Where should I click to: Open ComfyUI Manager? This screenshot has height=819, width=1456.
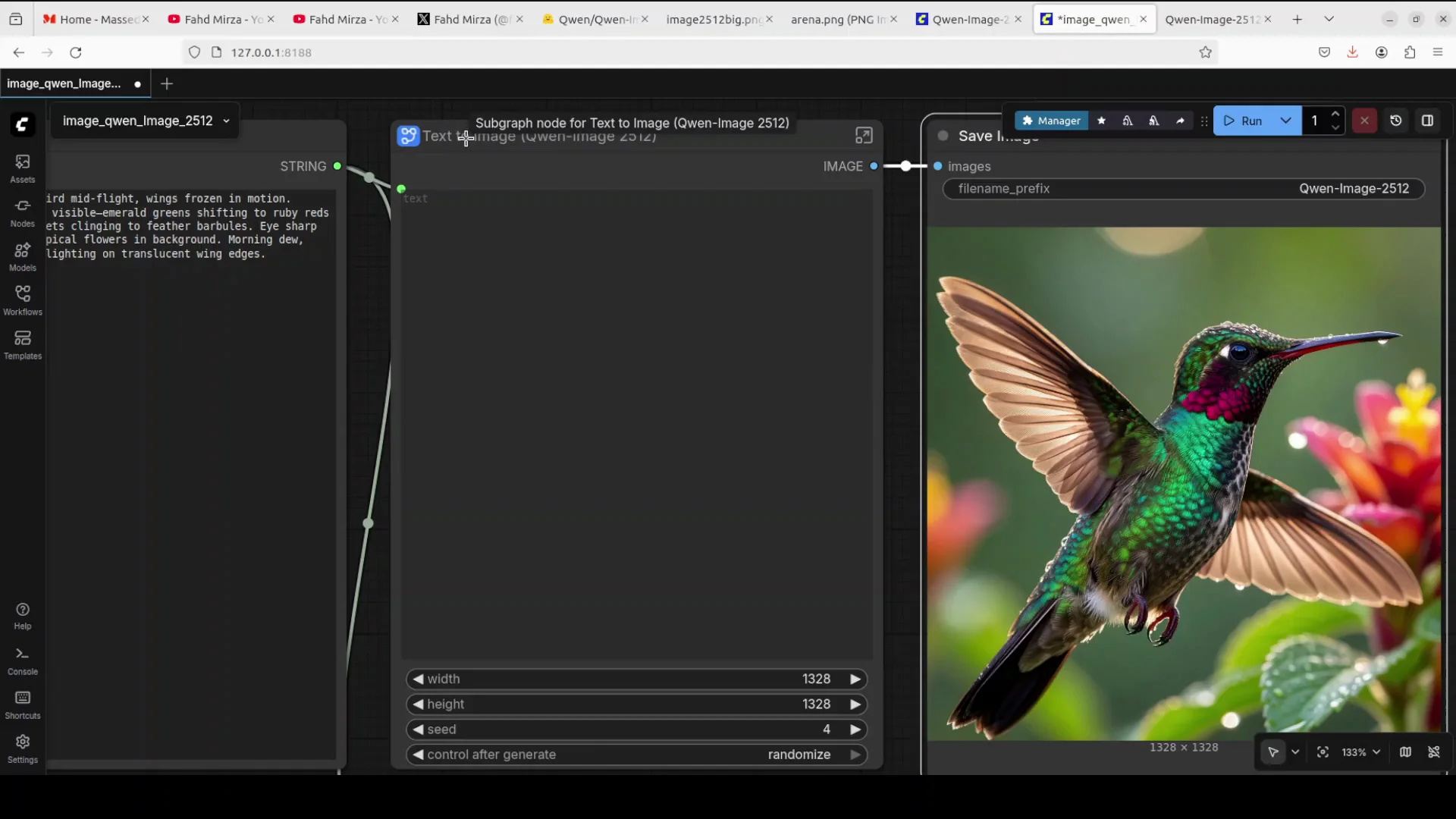(1051, 121)
